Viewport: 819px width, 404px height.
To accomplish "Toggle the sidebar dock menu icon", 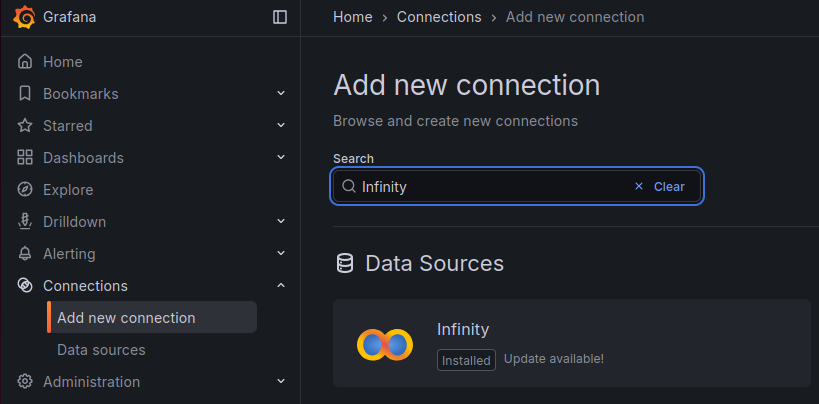I will click(280, 17).
